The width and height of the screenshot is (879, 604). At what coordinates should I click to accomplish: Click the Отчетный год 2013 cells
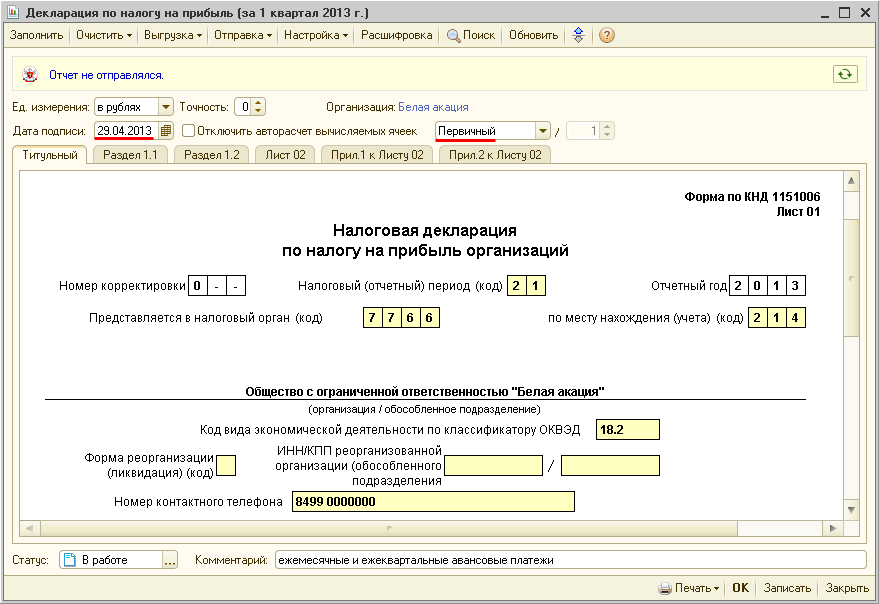click(767, 285)
